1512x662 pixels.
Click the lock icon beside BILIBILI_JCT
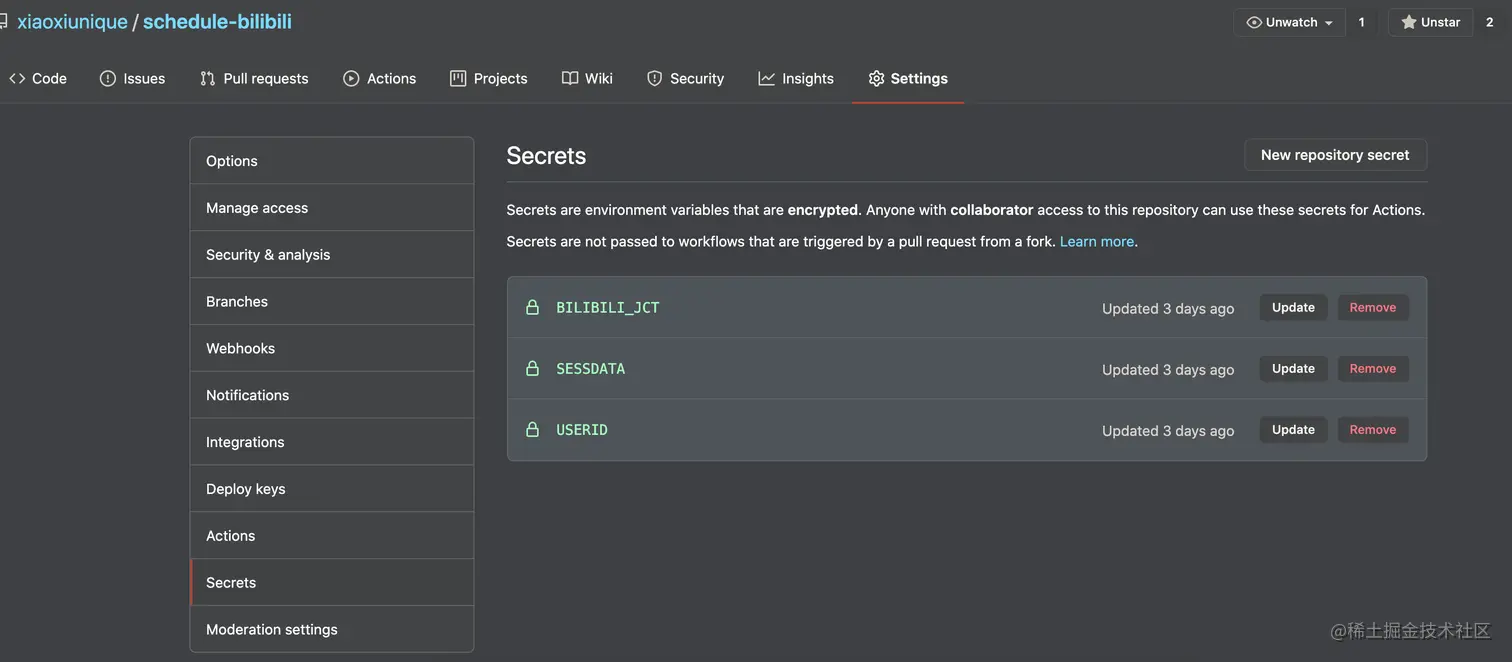533,307
